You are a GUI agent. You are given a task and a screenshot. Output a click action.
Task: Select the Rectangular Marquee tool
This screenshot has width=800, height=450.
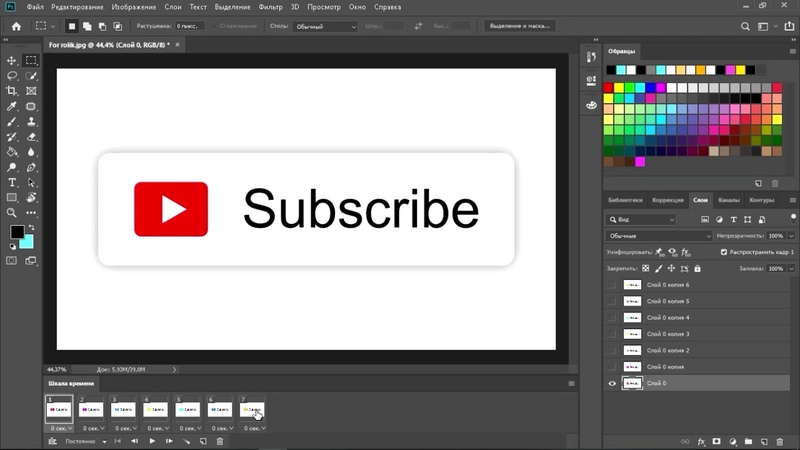(31, 61)
